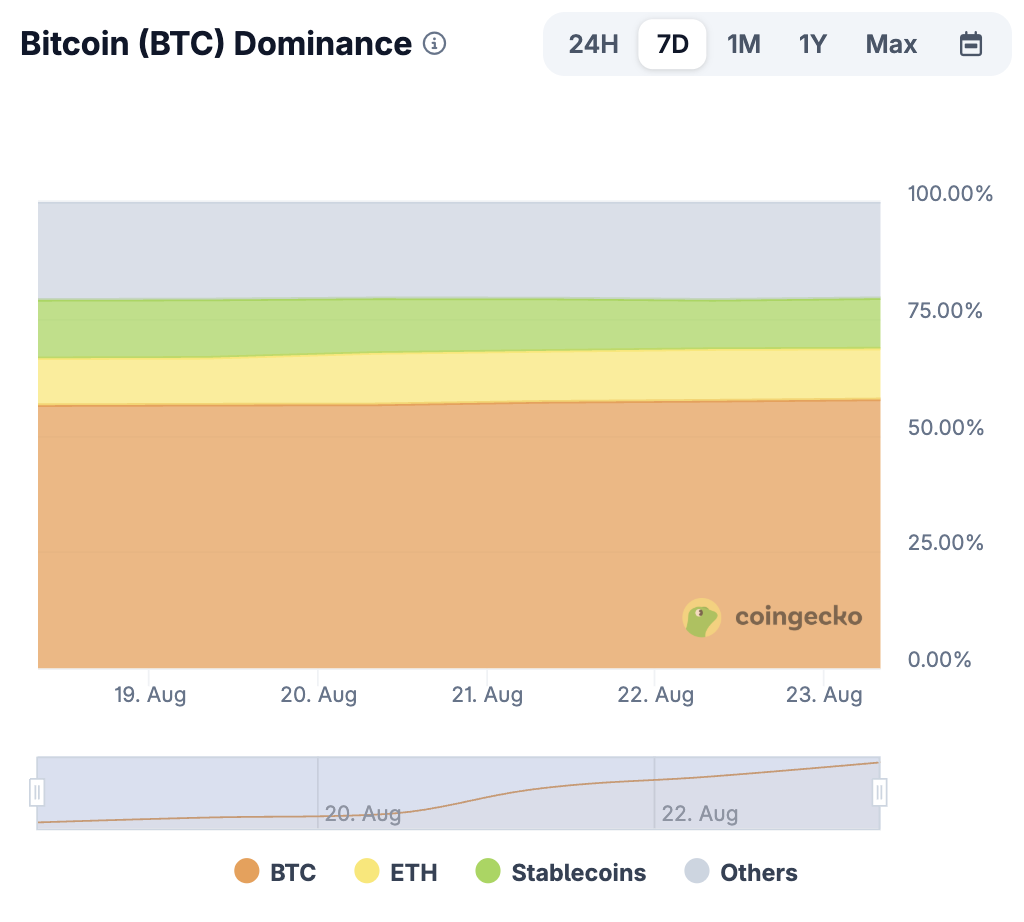Switch to the 24H time range
Image resolution: width=1024 pixels, height=922 pixels.
point(593,44)
